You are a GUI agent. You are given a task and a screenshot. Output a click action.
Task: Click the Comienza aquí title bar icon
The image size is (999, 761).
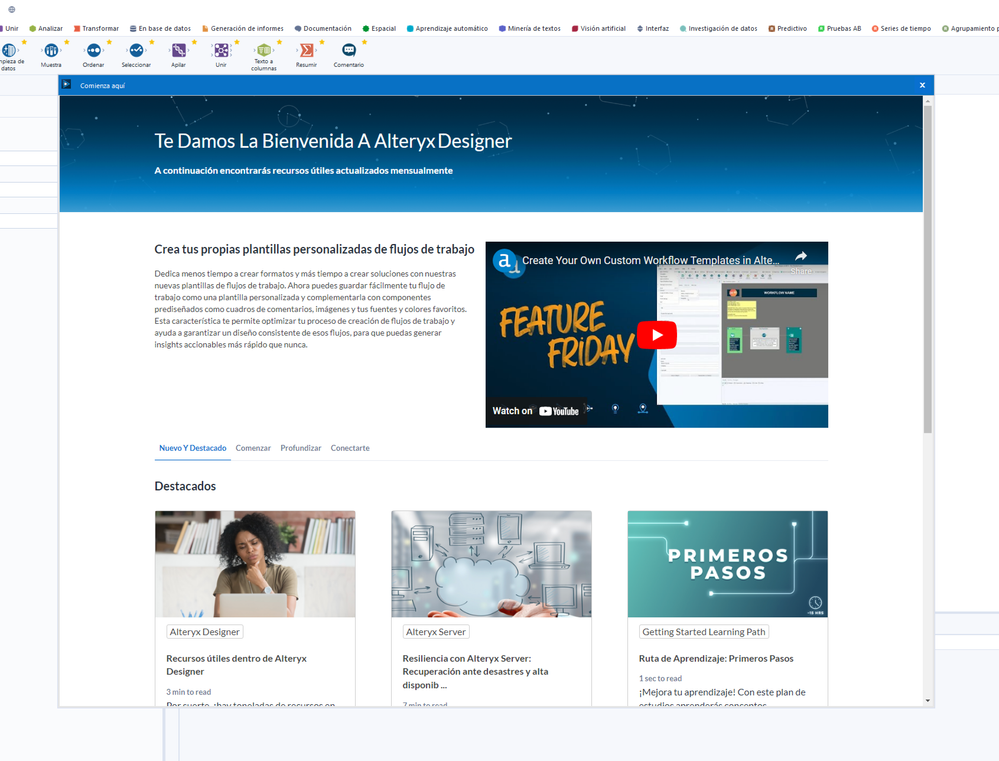coord(67,85)
